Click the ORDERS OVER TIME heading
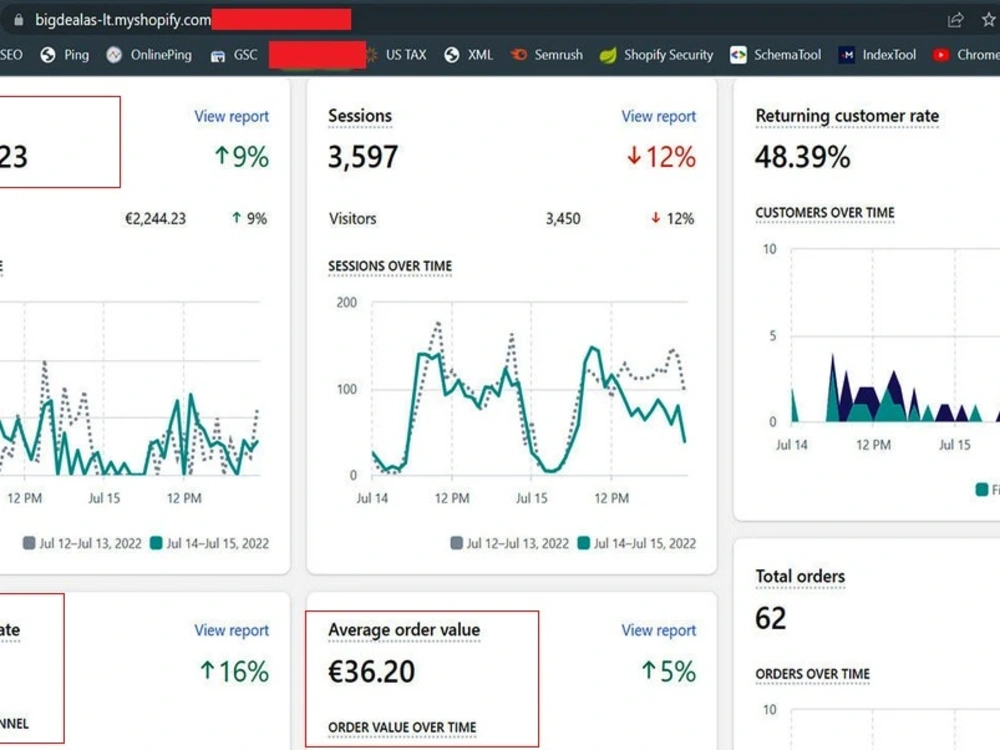 pyautogui.click(x=812, y=674)
